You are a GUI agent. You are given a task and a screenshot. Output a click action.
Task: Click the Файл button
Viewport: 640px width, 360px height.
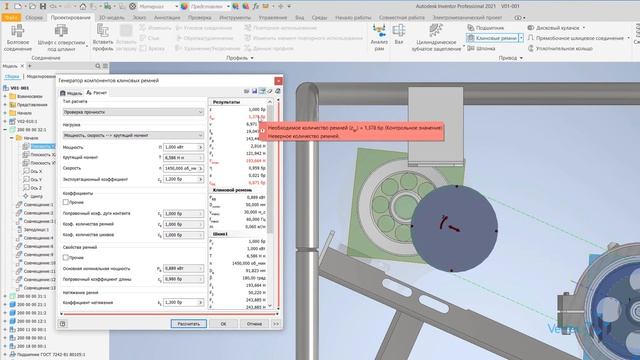tap(11, 18)
